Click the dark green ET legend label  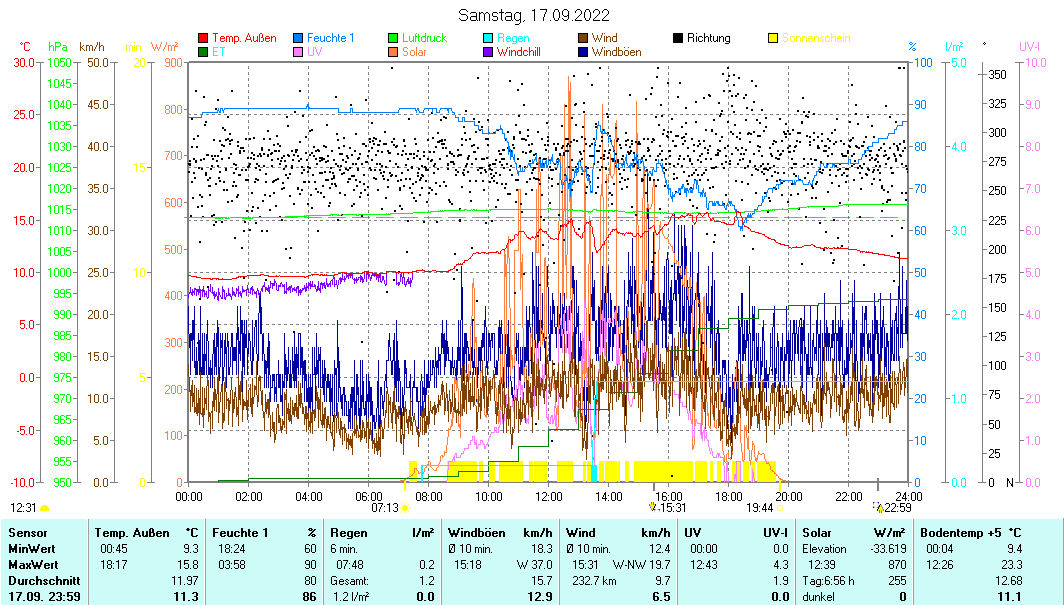tap(218, 52)
